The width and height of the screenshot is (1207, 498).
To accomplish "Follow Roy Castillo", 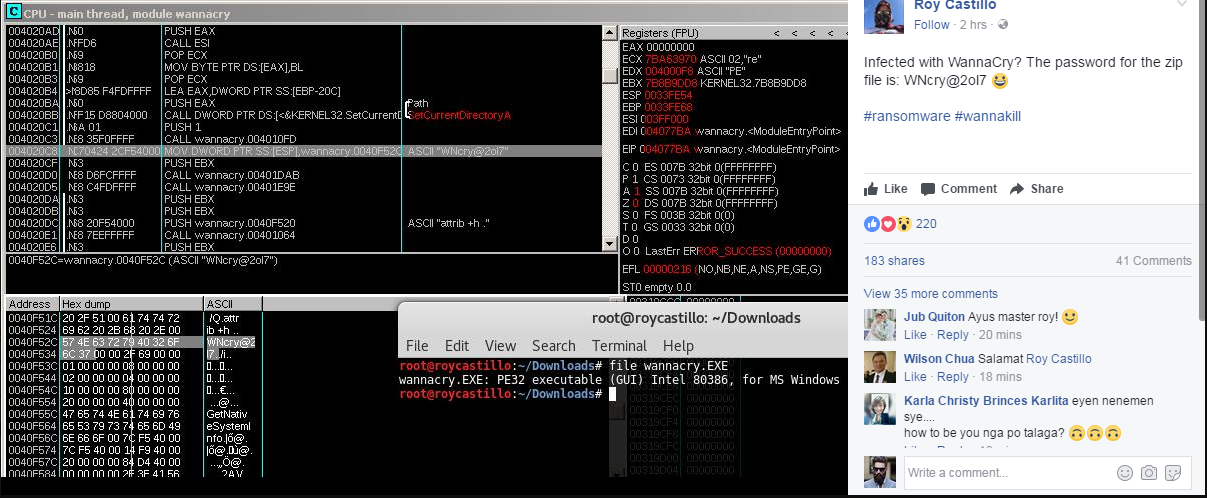I will coord(932,25).
